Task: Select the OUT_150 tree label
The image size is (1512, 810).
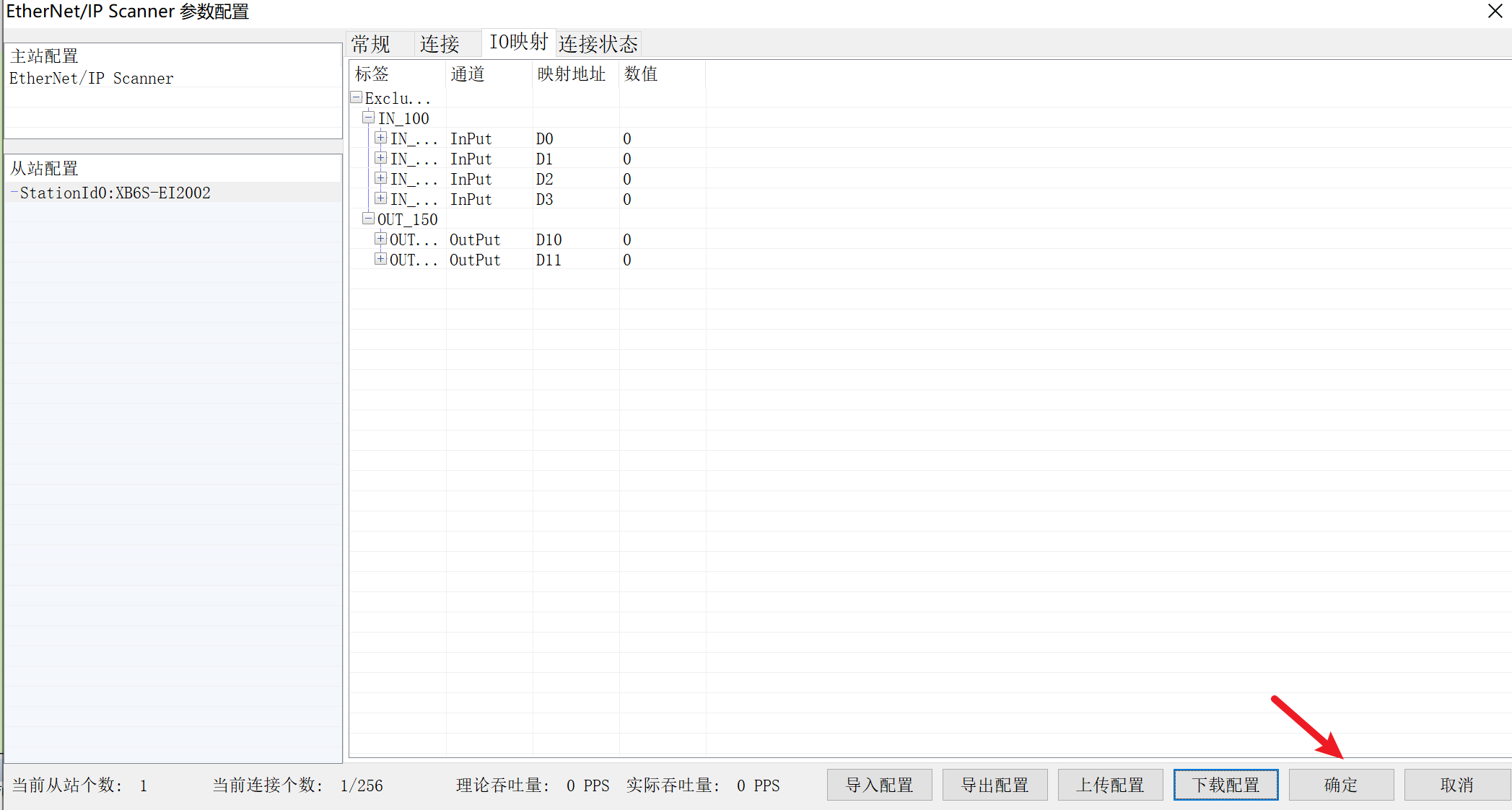Action: coord(408,219)
